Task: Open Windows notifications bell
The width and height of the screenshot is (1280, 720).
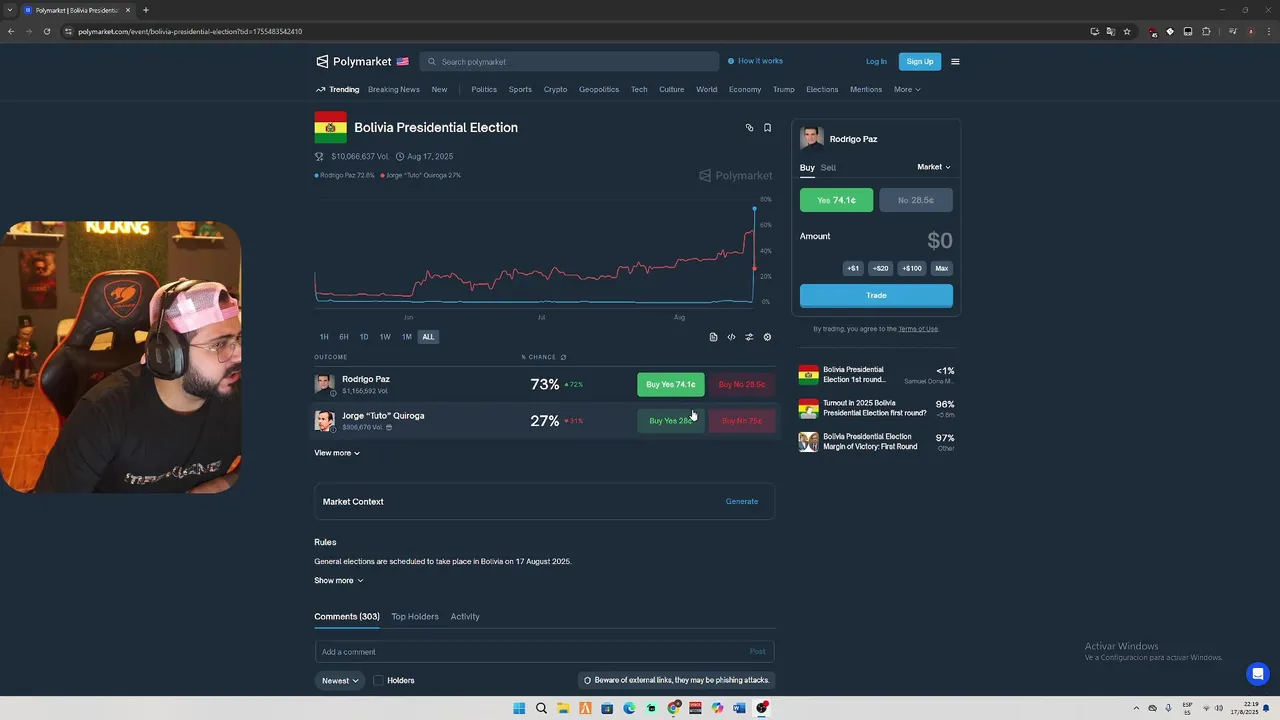Action: coord(1266,708)
